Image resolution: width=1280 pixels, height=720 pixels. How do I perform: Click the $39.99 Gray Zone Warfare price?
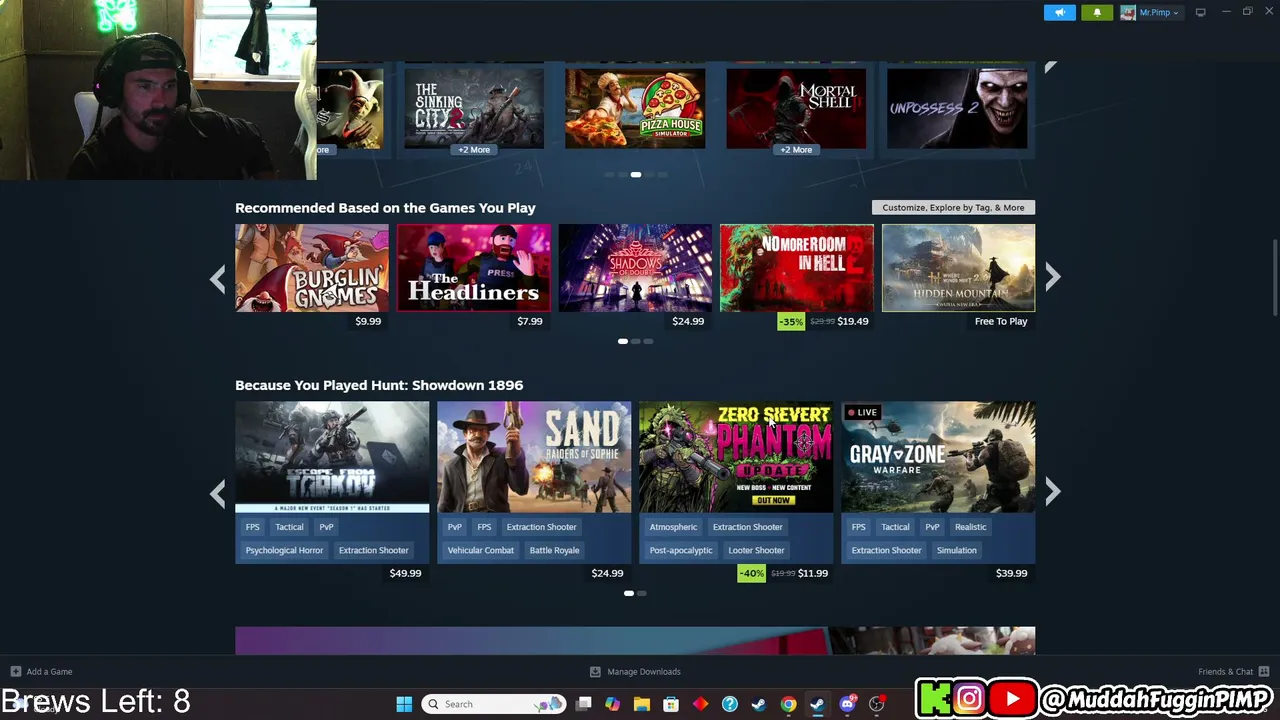click(x=1011, y=573)
